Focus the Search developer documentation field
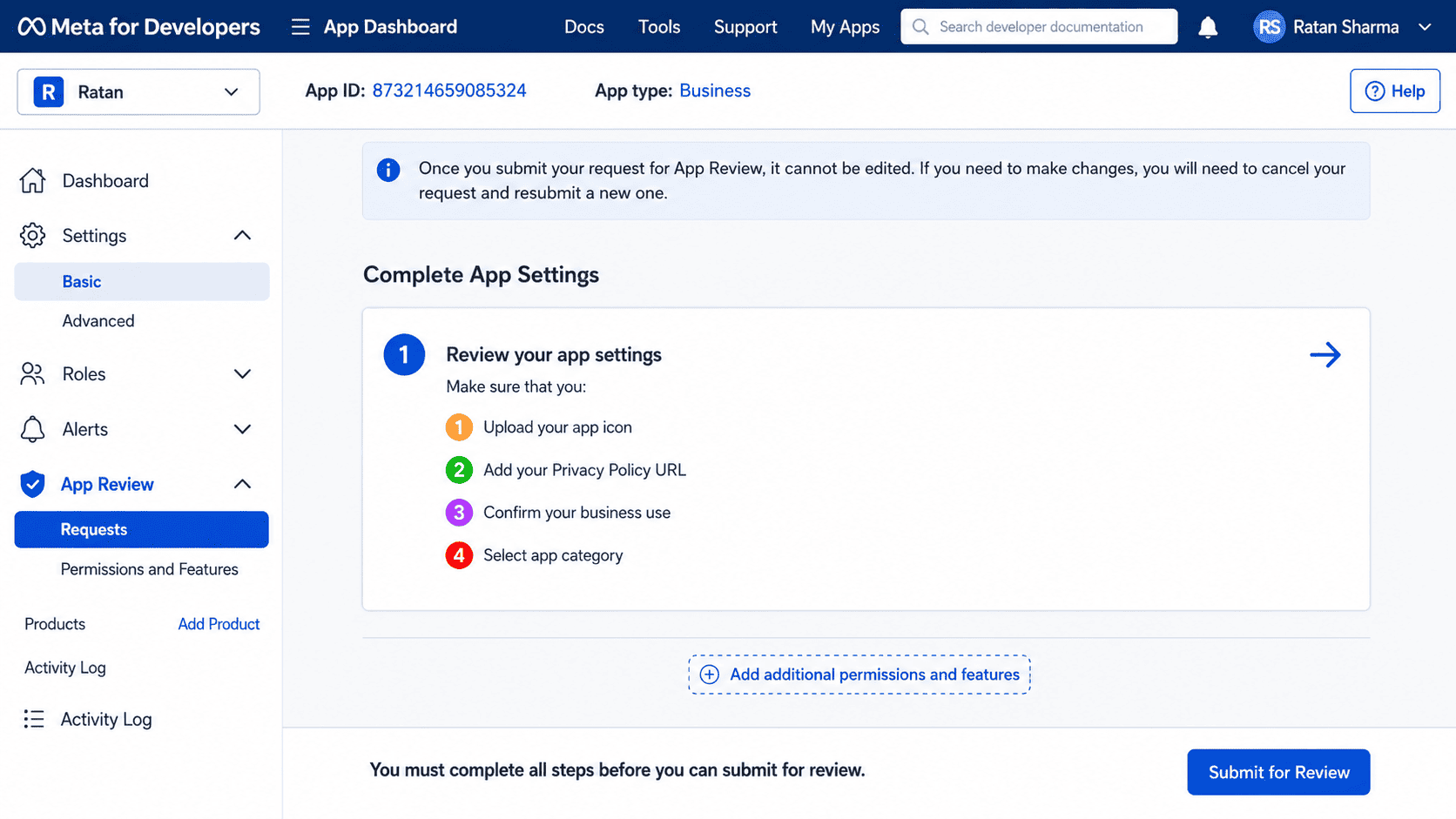The width and height of the screenshot is (1456, 819). click(x=1039, y=27)
